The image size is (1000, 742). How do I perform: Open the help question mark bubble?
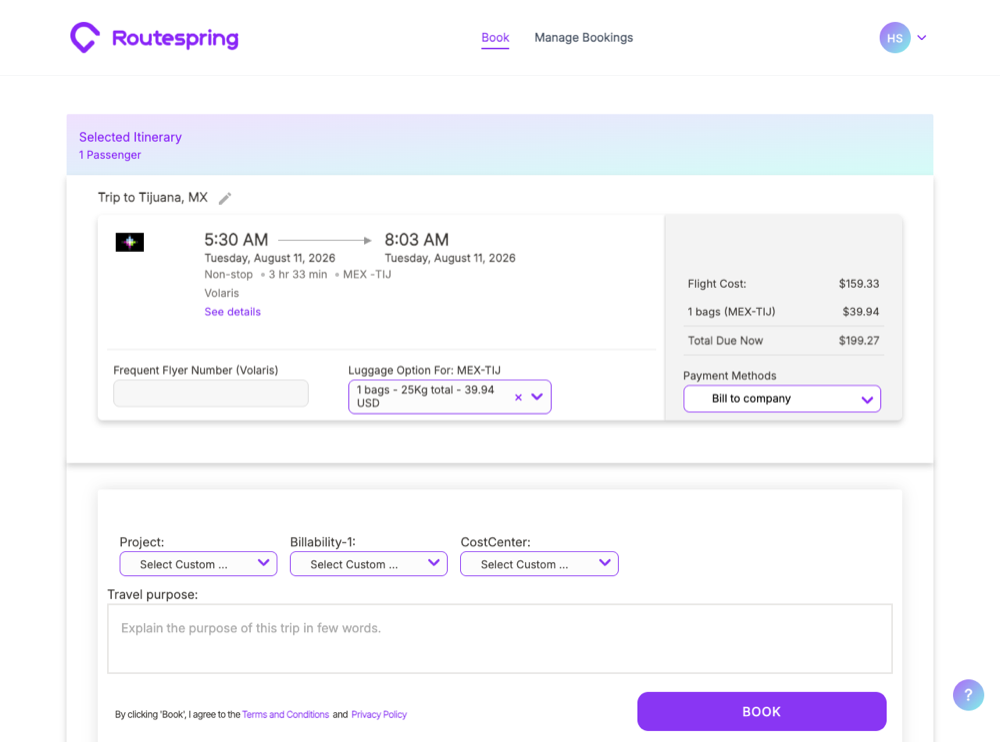point(968,695)
